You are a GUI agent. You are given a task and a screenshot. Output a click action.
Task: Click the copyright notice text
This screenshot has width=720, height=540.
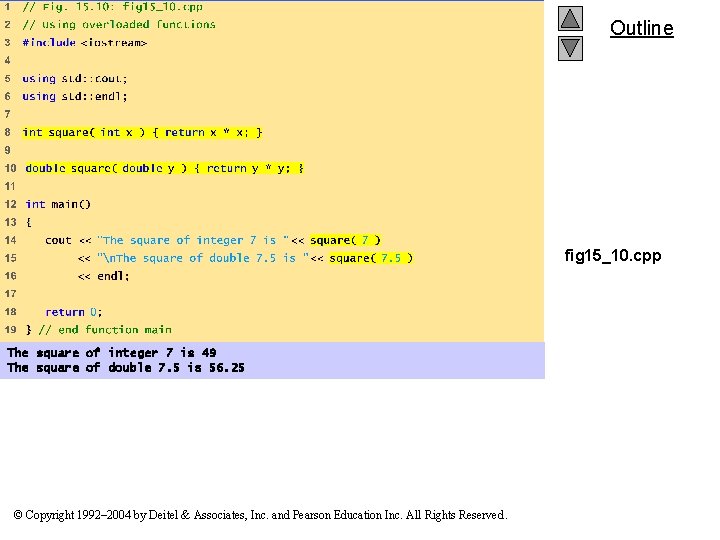260,515
